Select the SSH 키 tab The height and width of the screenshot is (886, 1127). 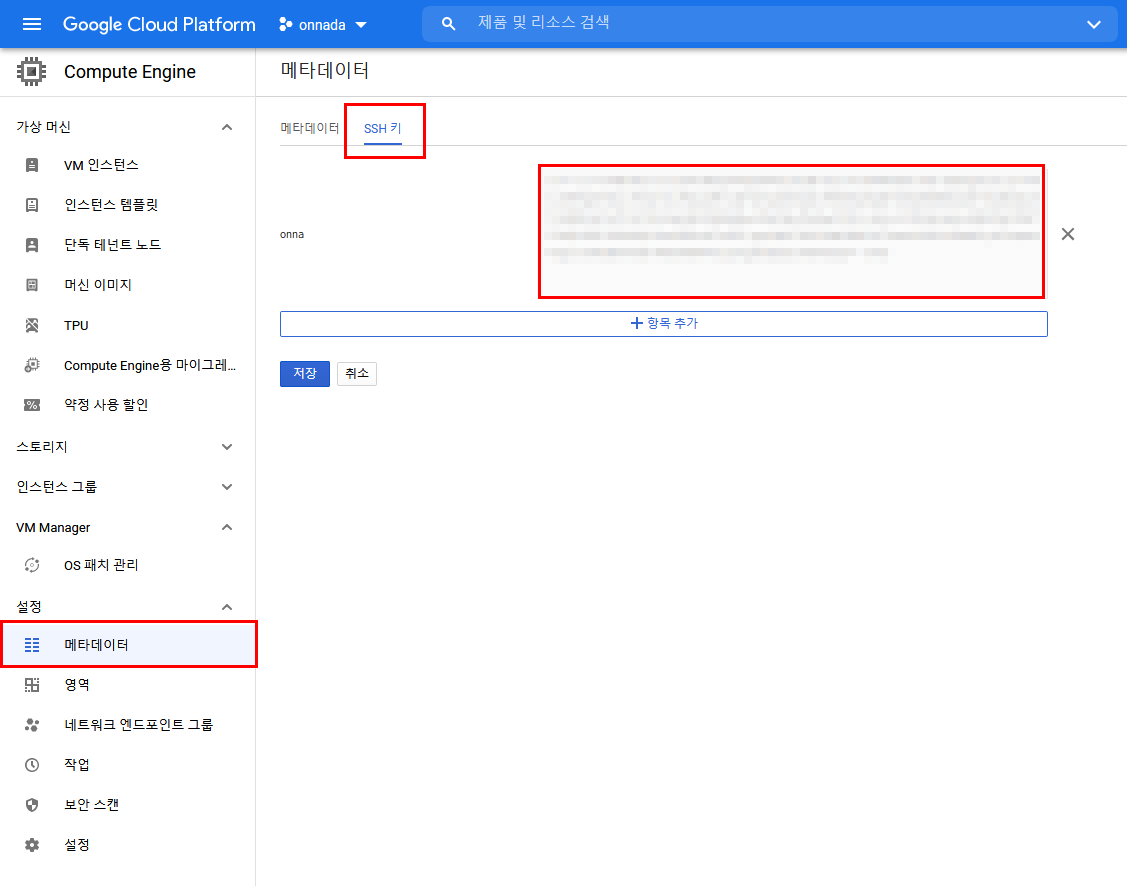pyautogui.click(x=383, y=129)
